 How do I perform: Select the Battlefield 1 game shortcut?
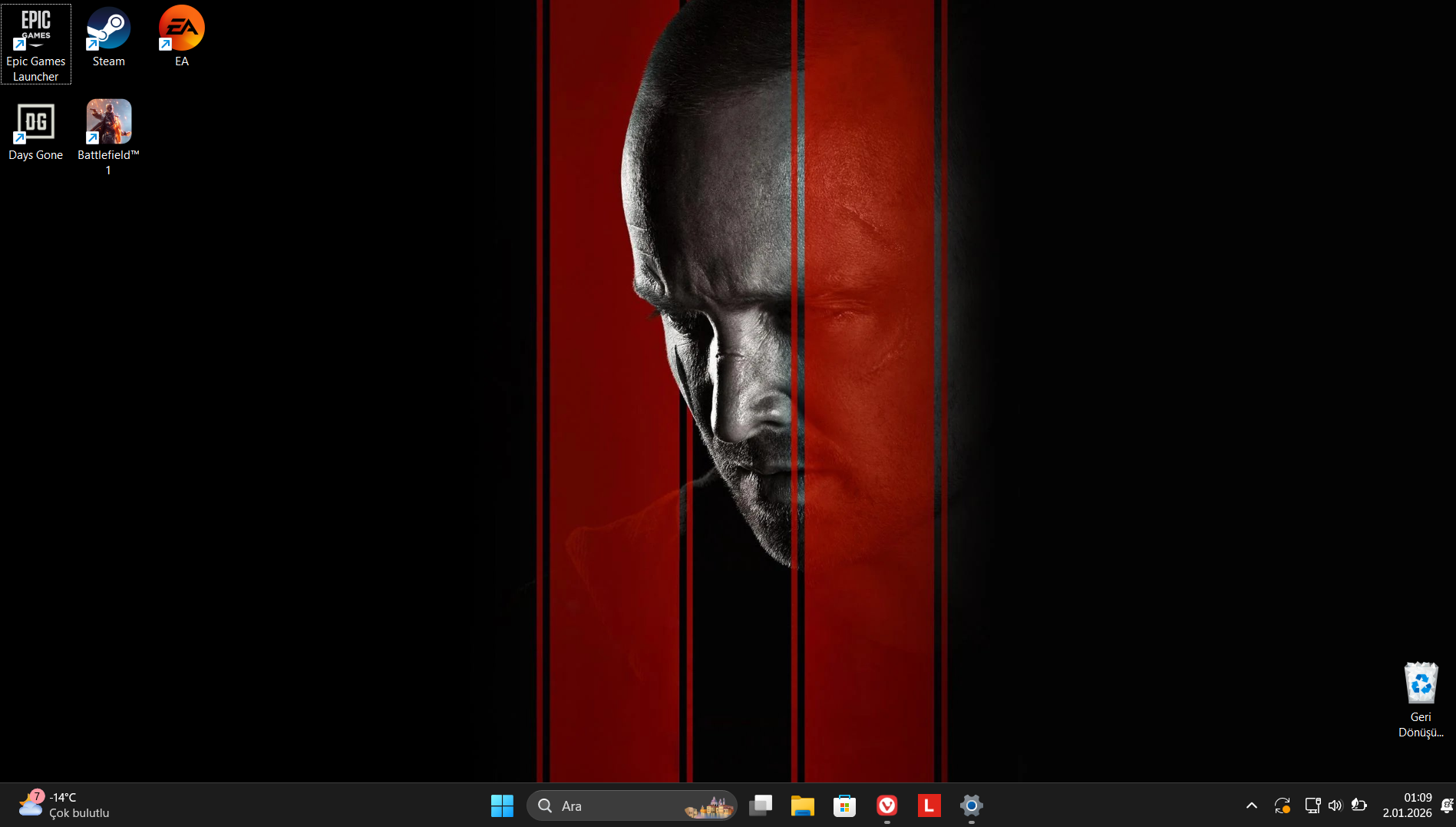coord(108,137)
